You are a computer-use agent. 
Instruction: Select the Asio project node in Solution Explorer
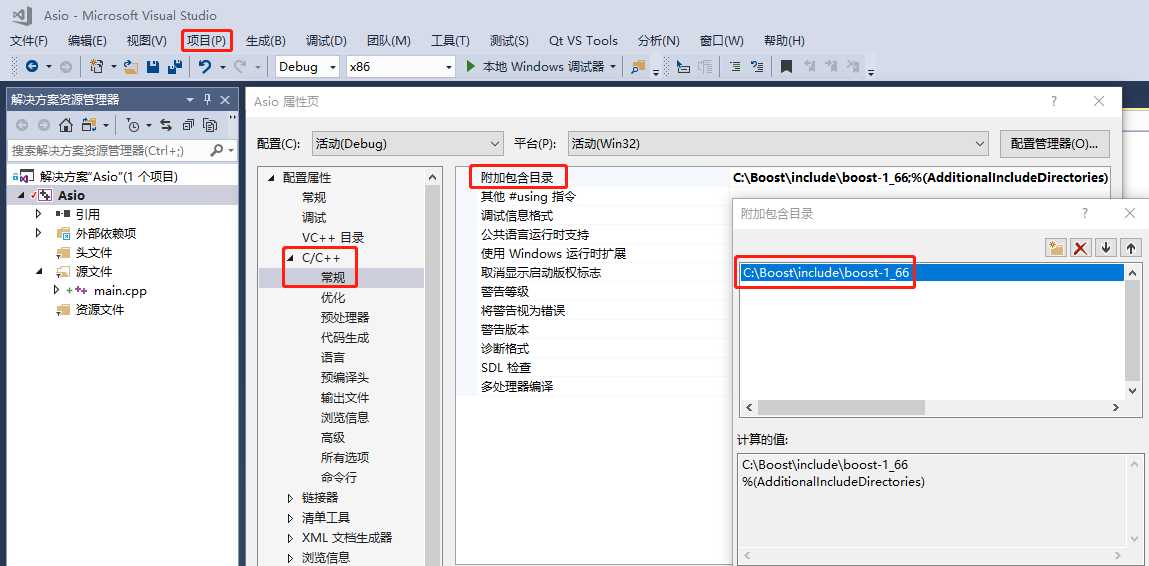[x=72, y=195]
